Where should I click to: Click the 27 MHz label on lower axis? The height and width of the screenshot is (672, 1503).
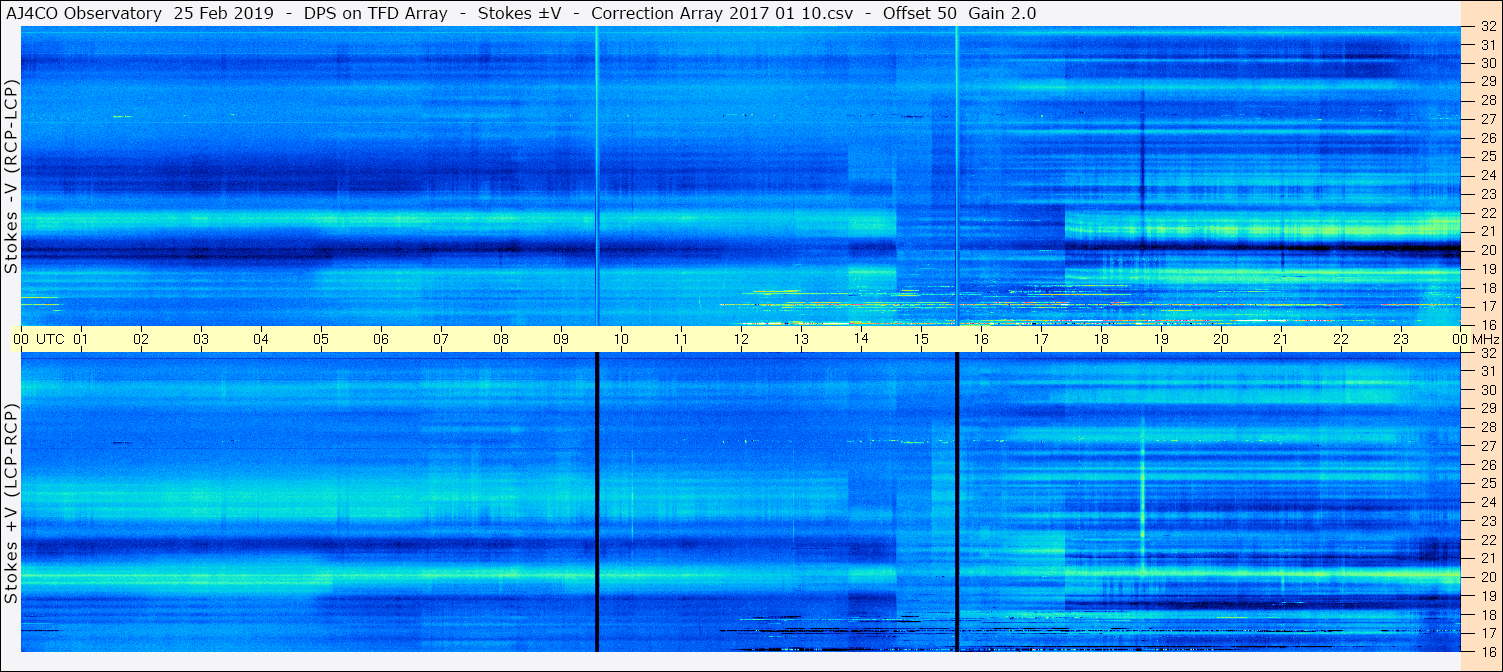tap(1487, 446)
